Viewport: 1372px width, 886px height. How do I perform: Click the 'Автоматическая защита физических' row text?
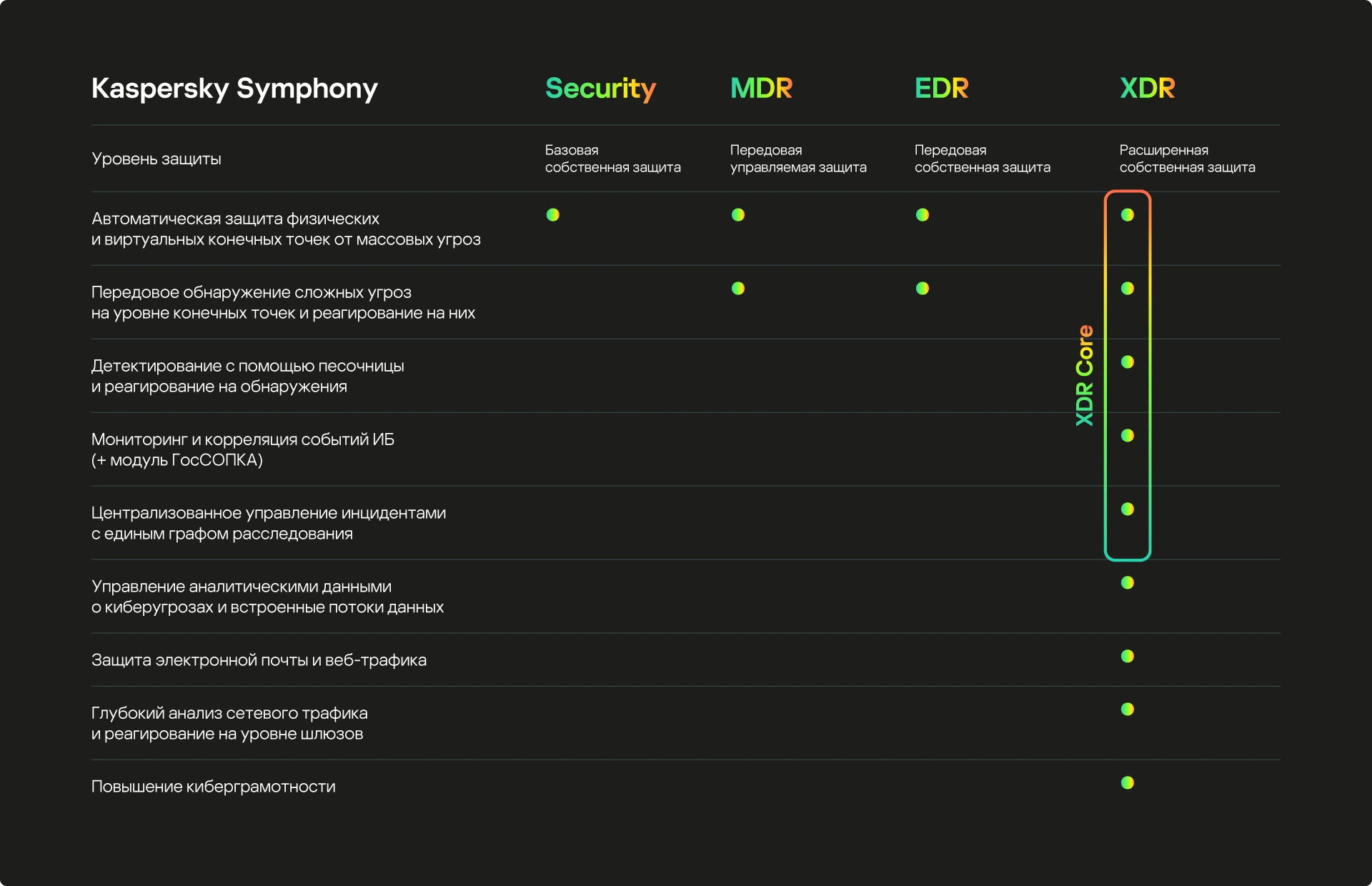click(286, 229)
